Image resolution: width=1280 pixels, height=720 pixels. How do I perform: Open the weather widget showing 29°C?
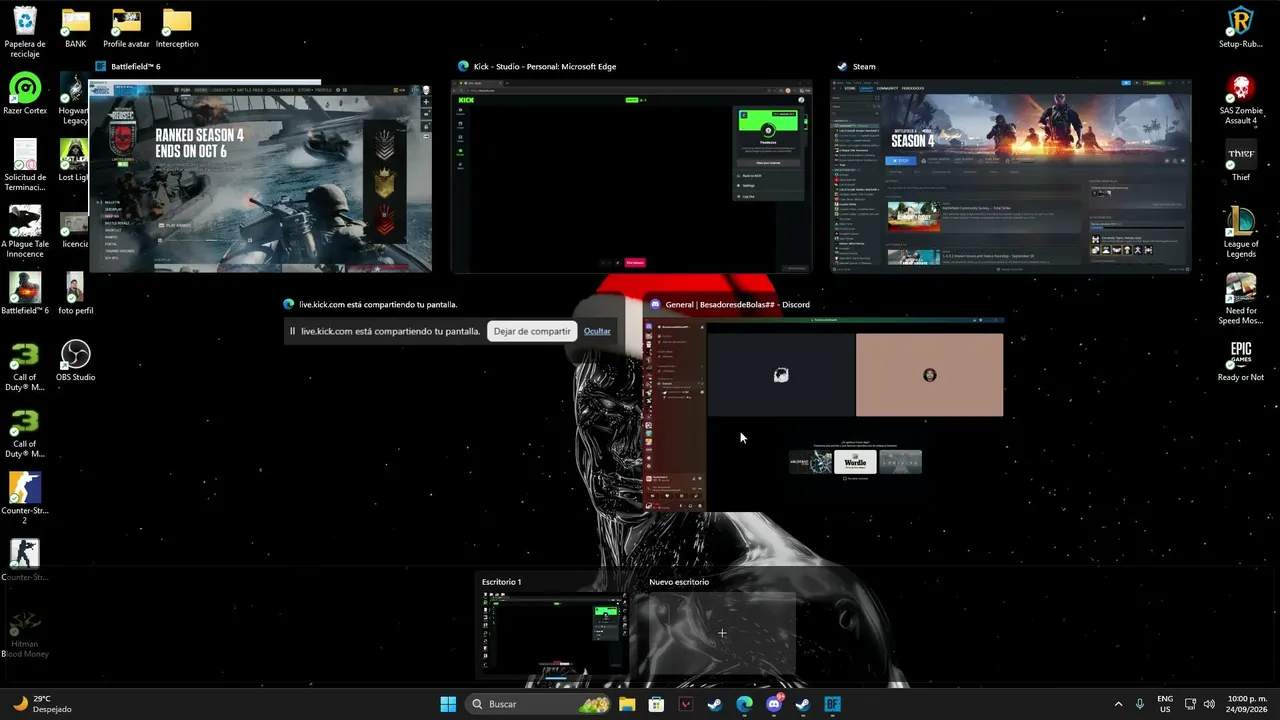point(42,704)
